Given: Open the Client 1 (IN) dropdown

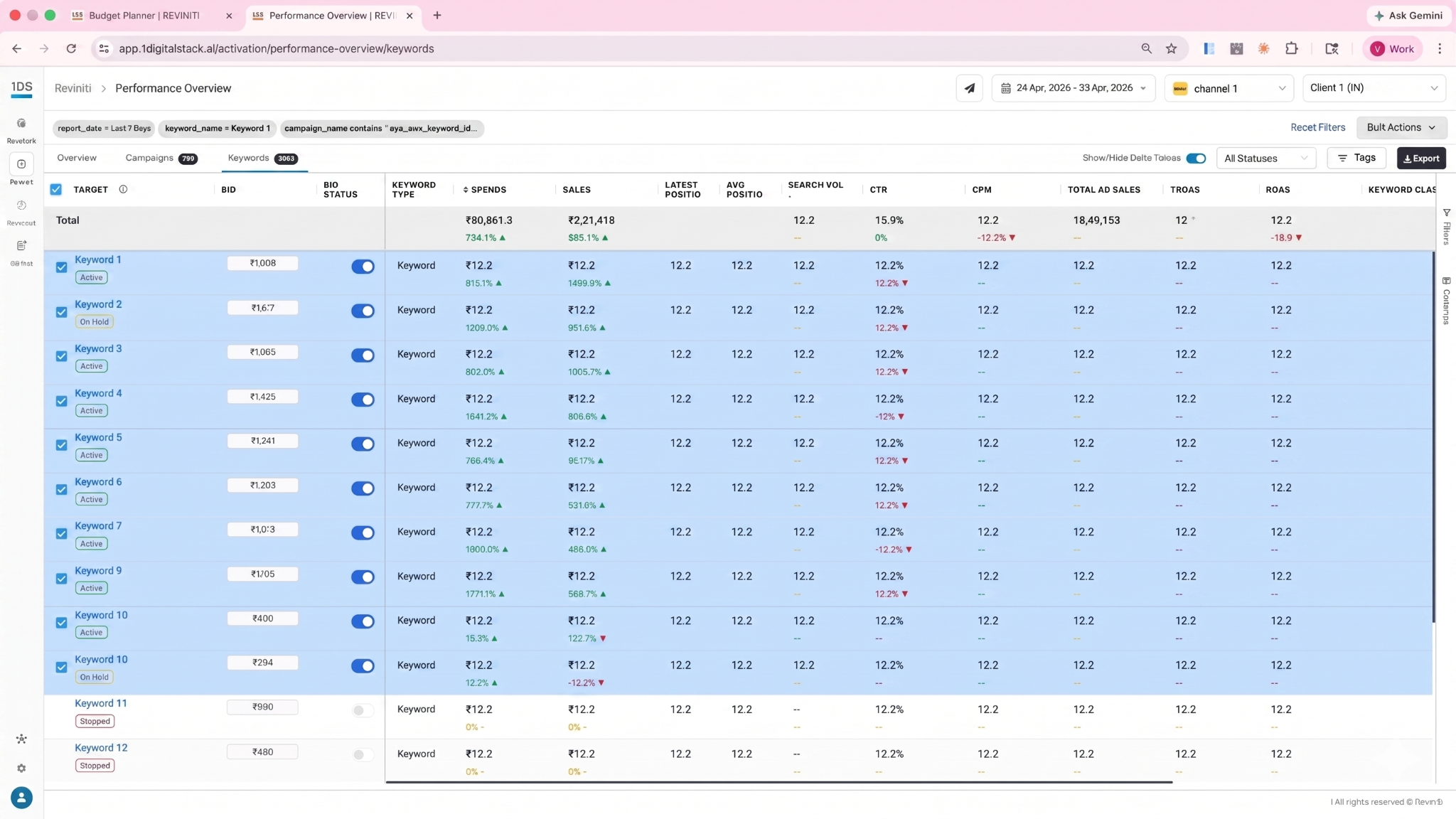Looking at the screenshot, I should (1374, 88).
